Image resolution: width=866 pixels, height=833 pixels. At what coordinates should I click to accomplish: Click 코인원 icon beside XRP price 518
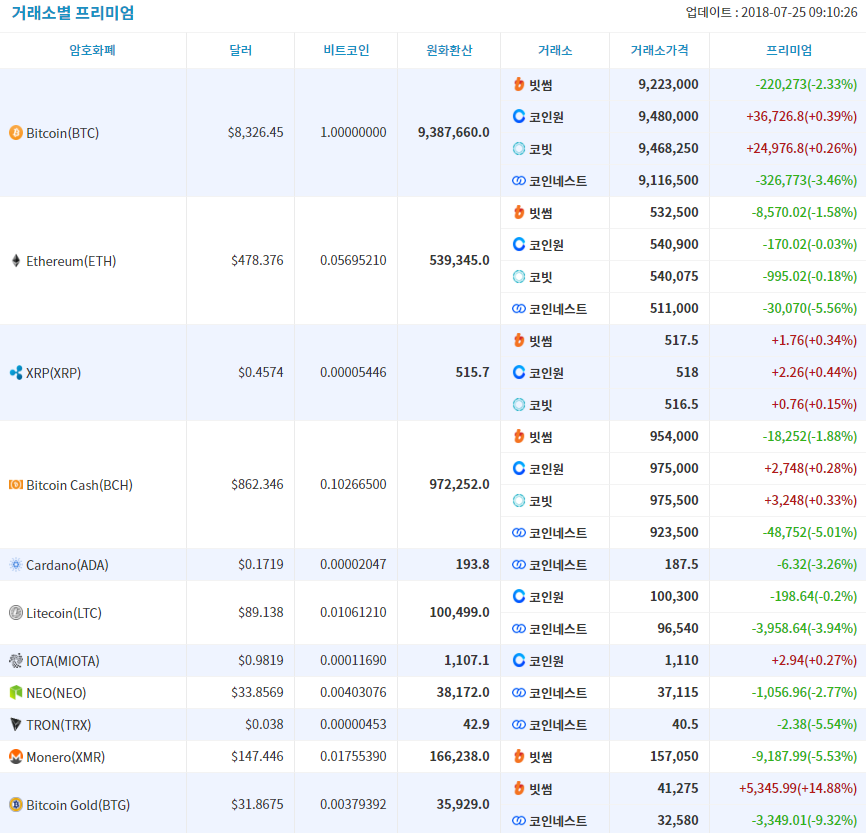tap(519, 372)
